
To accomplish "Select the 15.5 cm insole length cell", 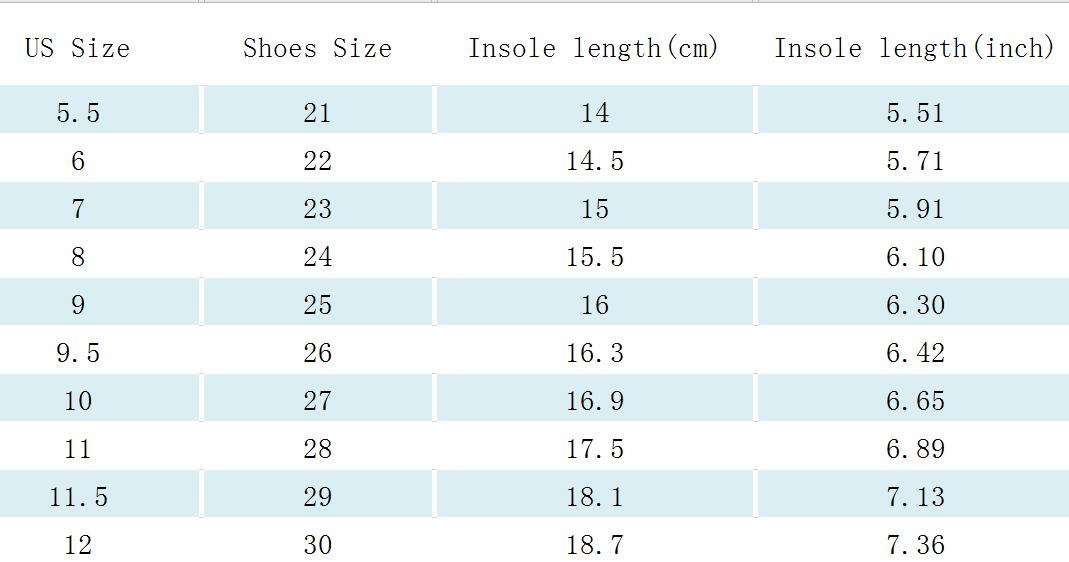I will 595,257.
